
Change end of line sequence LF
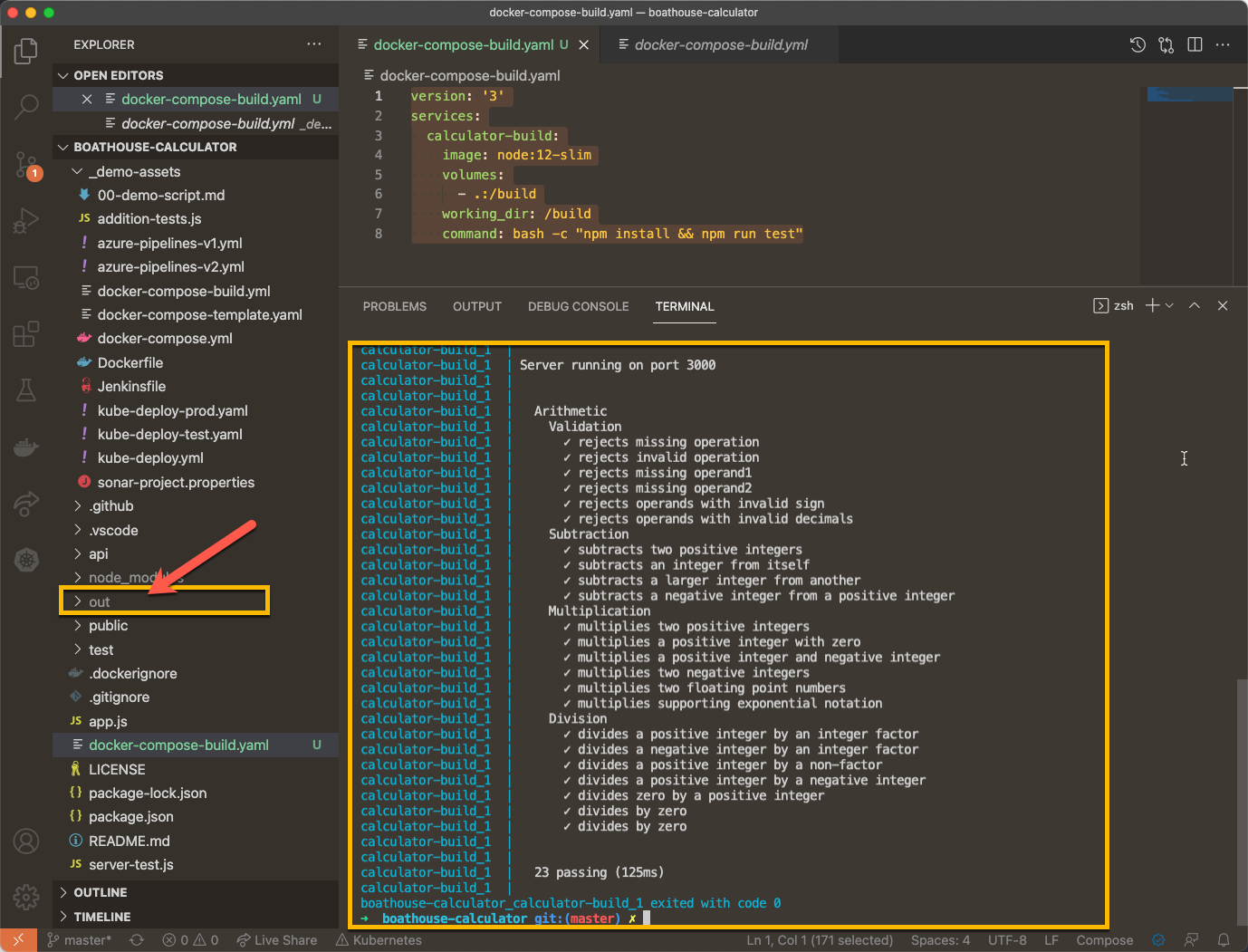click(x=1051, y=940)
